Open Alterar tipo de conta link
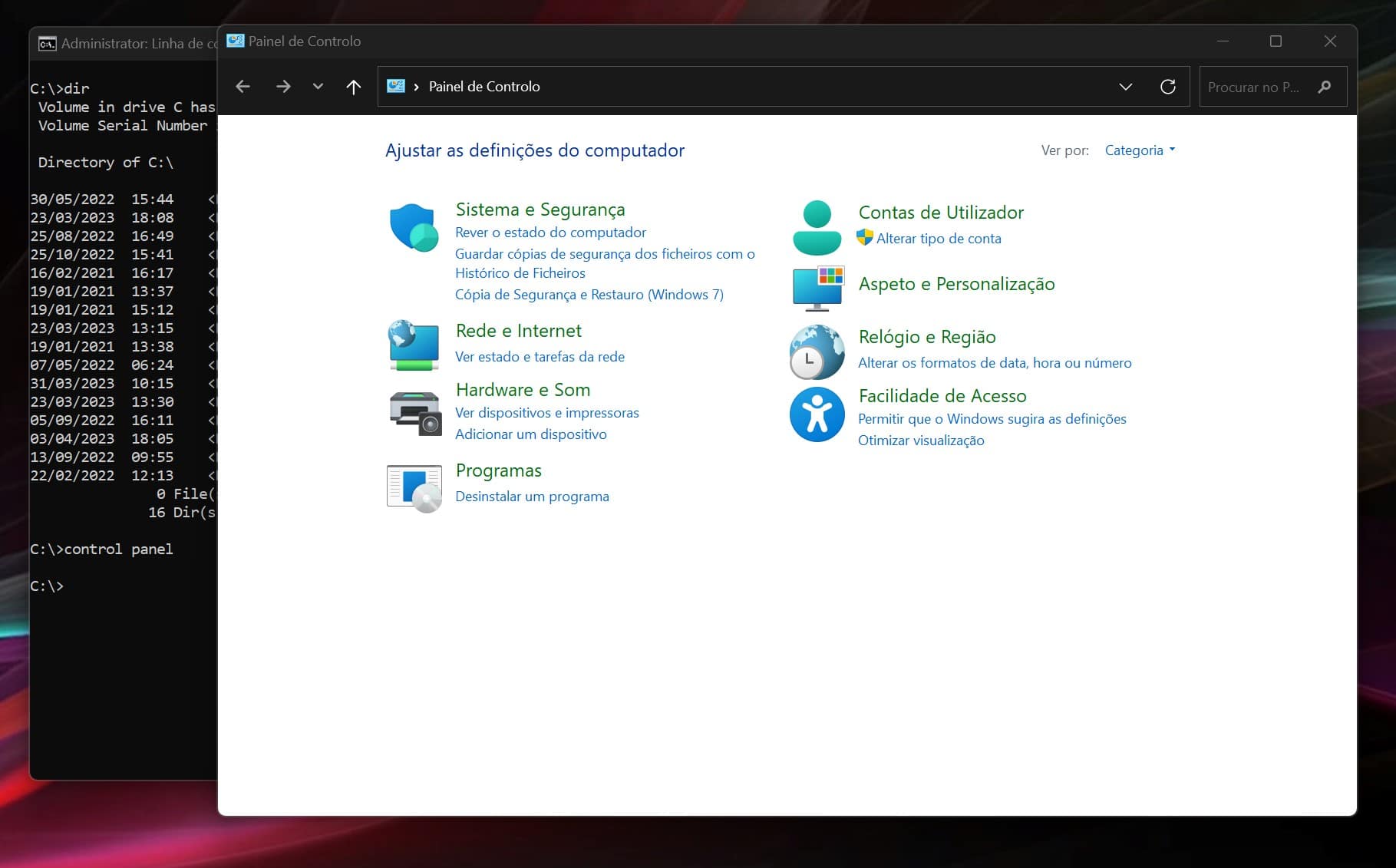Viewport: 1396px width, 868px height. coord(938,239)
